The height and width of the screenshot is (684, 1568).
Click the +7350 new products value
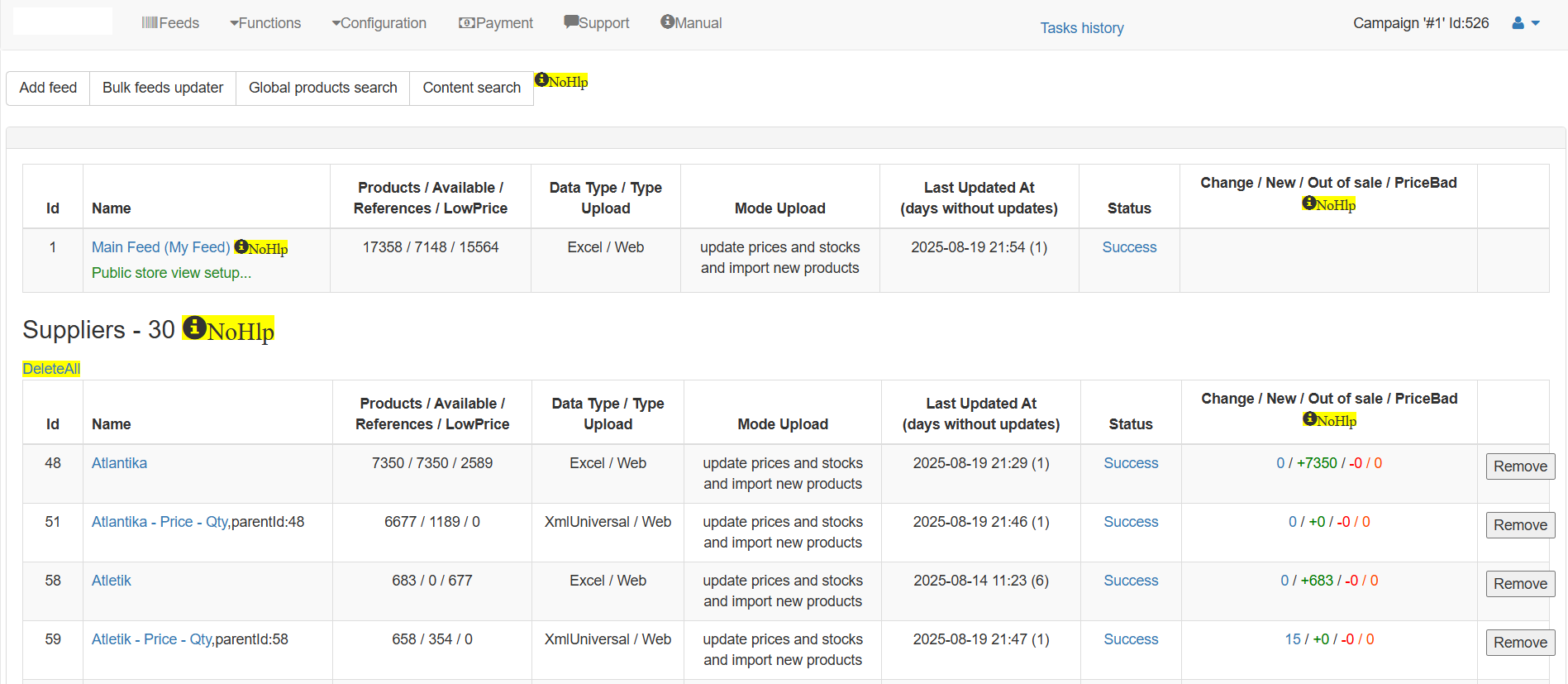1317,463
